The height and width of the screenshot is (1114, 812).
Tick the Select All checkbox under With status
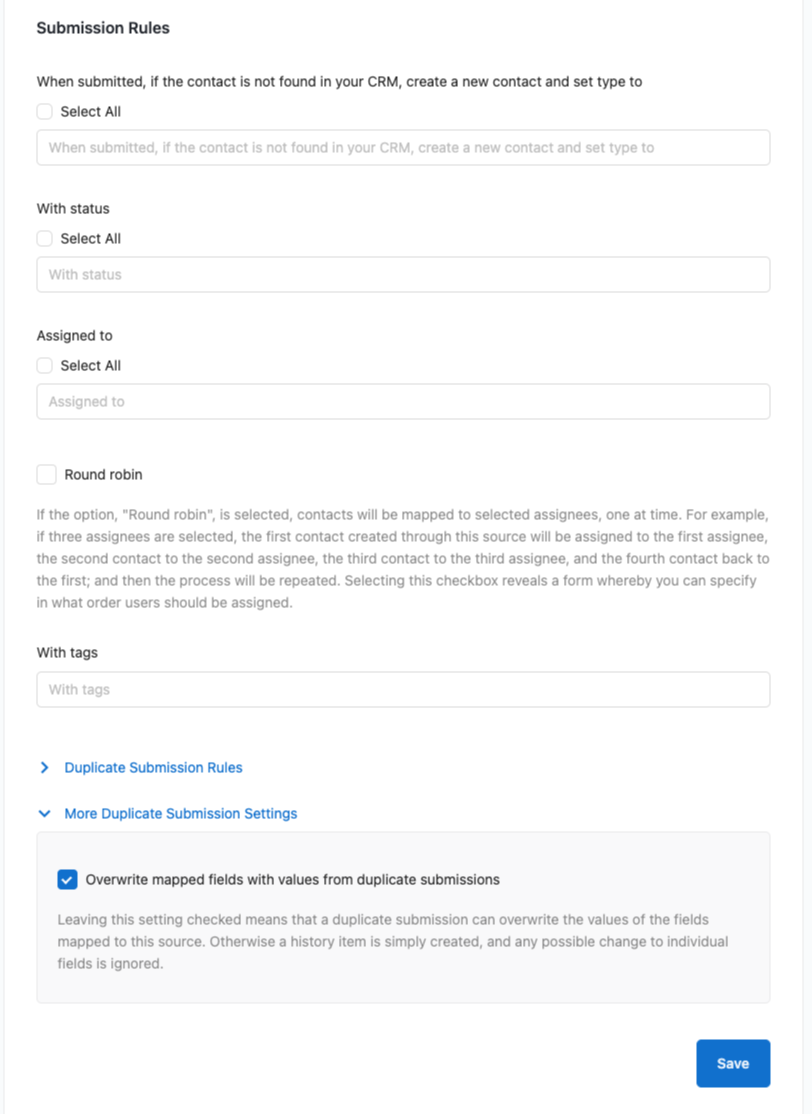click(x=45, y=239)
